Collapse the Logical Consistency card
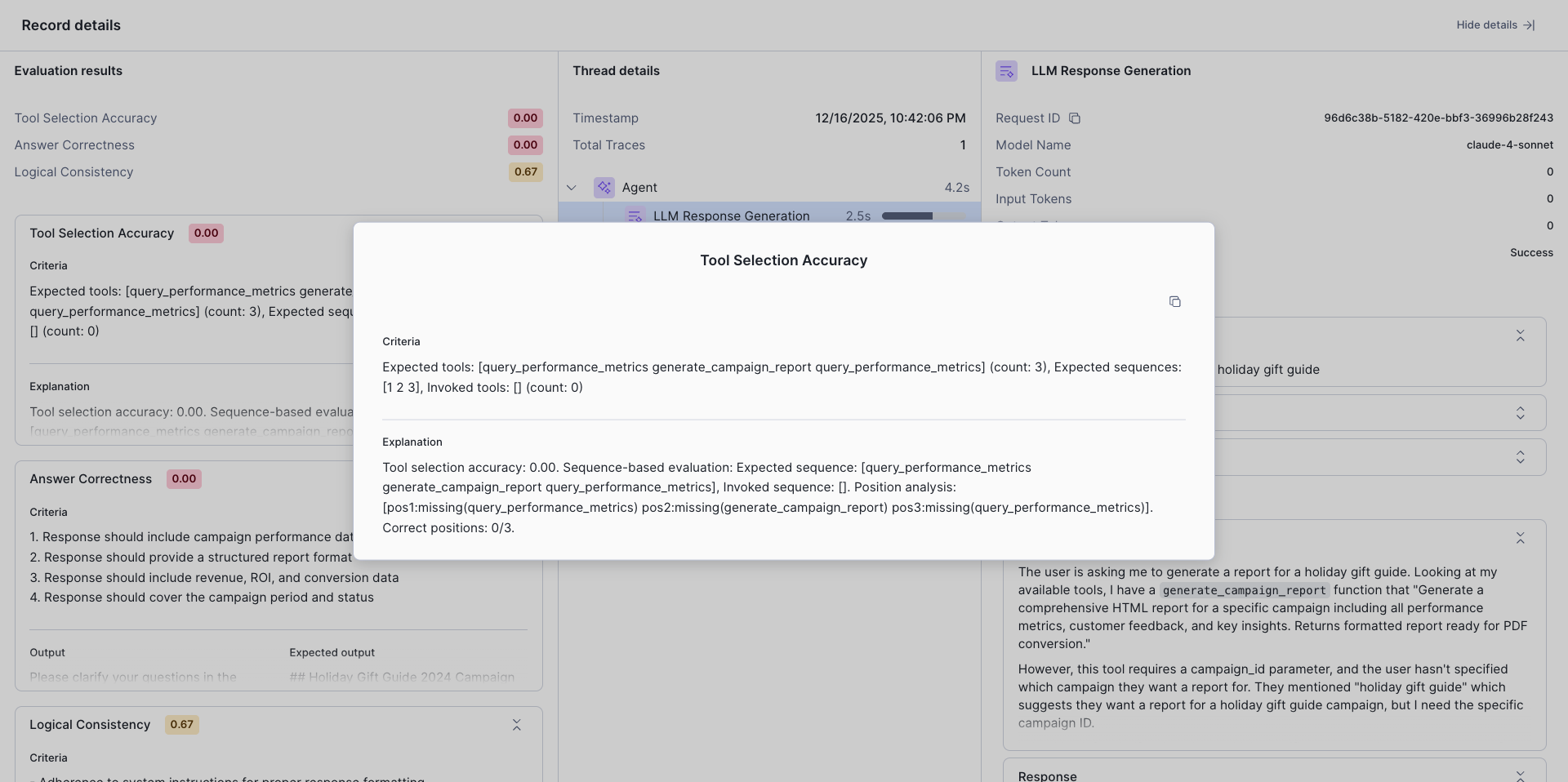This screenshot has height=782, width=1568. point(516,725)
